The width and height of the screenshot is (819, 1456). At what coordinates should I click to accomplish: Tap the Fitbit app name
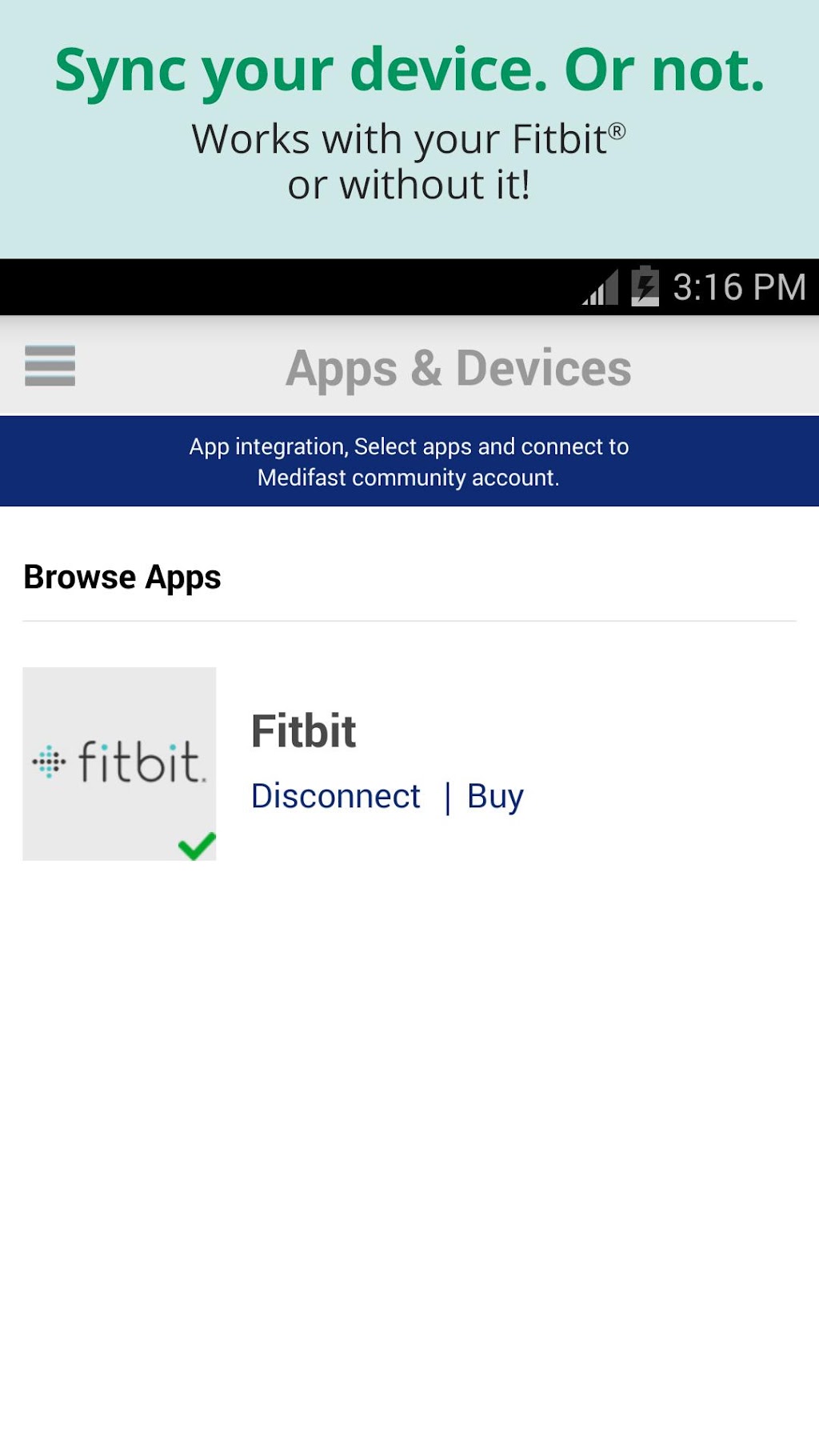[303, 731]
